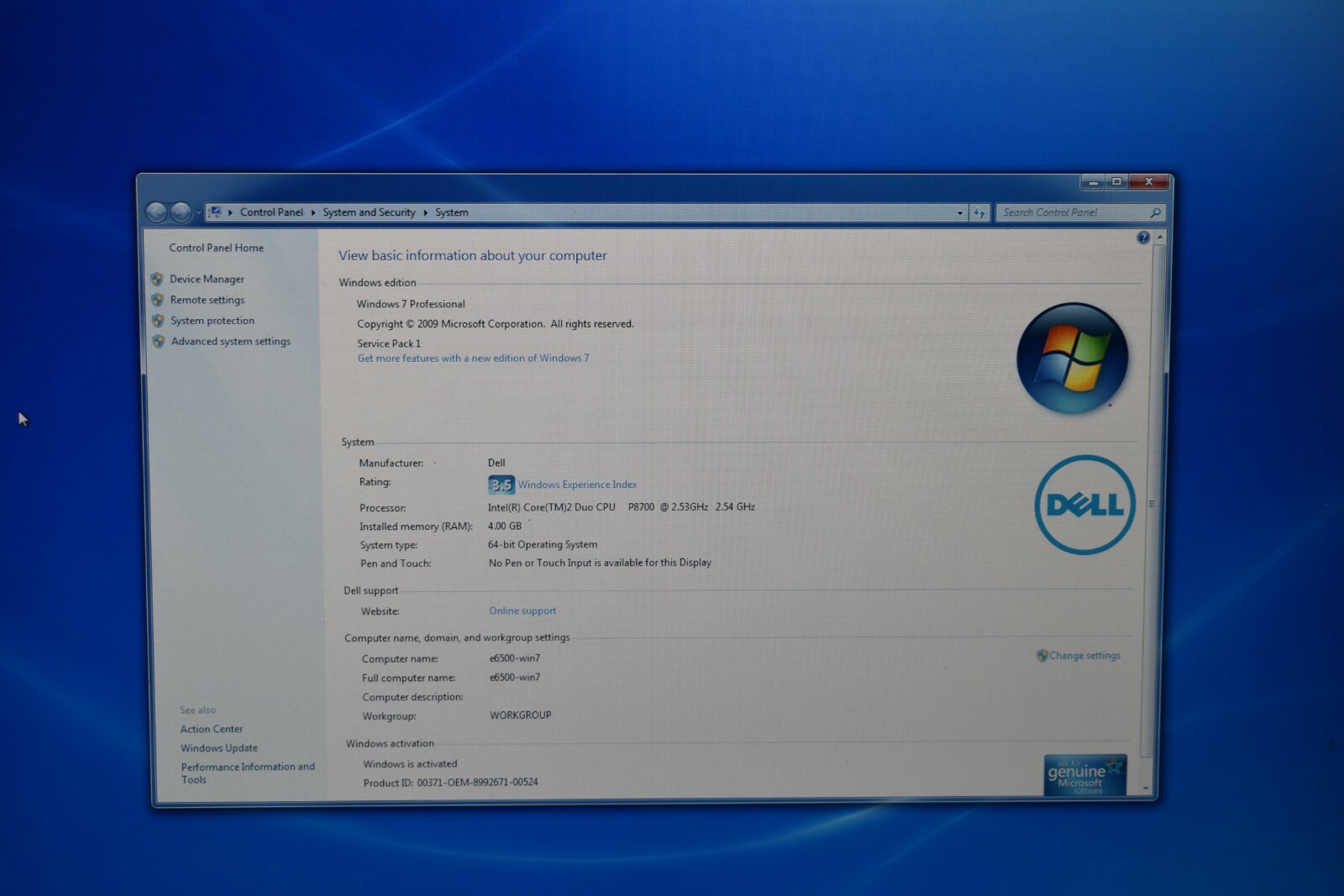The height and width of the screenshot is (896, 1344).
Task: Click scrollbar down arrow in content pane
Action: [1147, 789]
